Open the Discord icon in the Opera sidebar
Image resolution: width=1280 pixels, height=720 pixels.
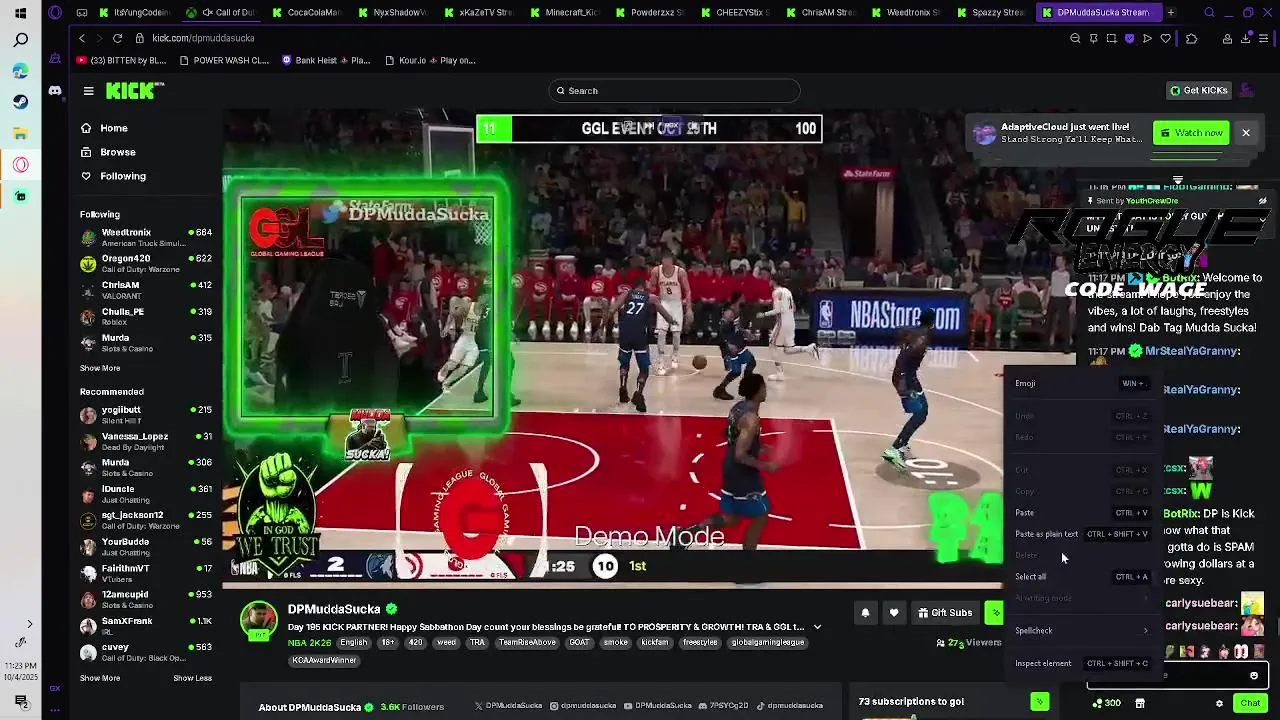[x=55, y=91]
